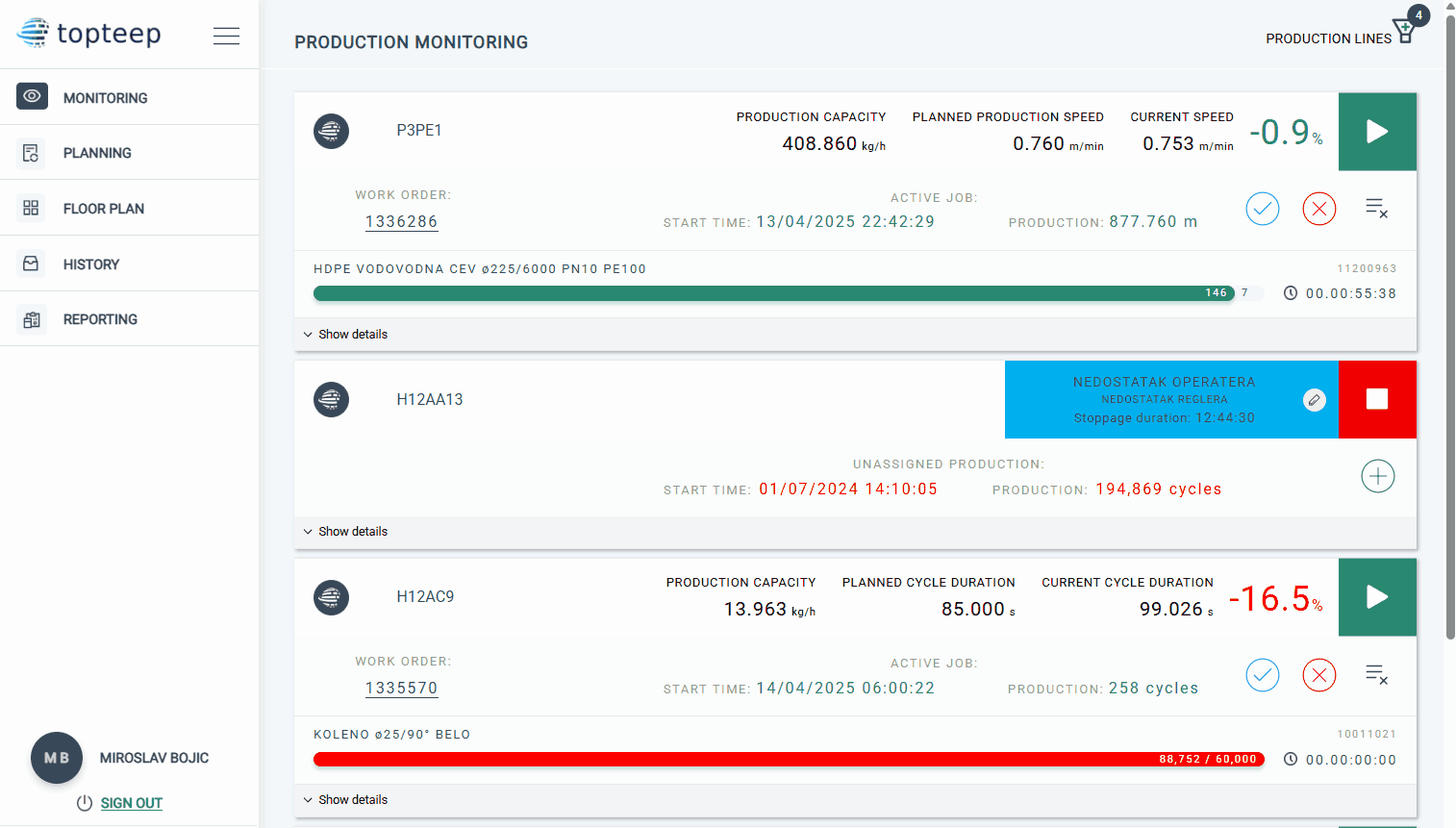Image resolution: width=1456 pixels, height=828 pixels.
Task: Open the P3PE1 clear-list icon
Action: click(x=1376, y=208)
